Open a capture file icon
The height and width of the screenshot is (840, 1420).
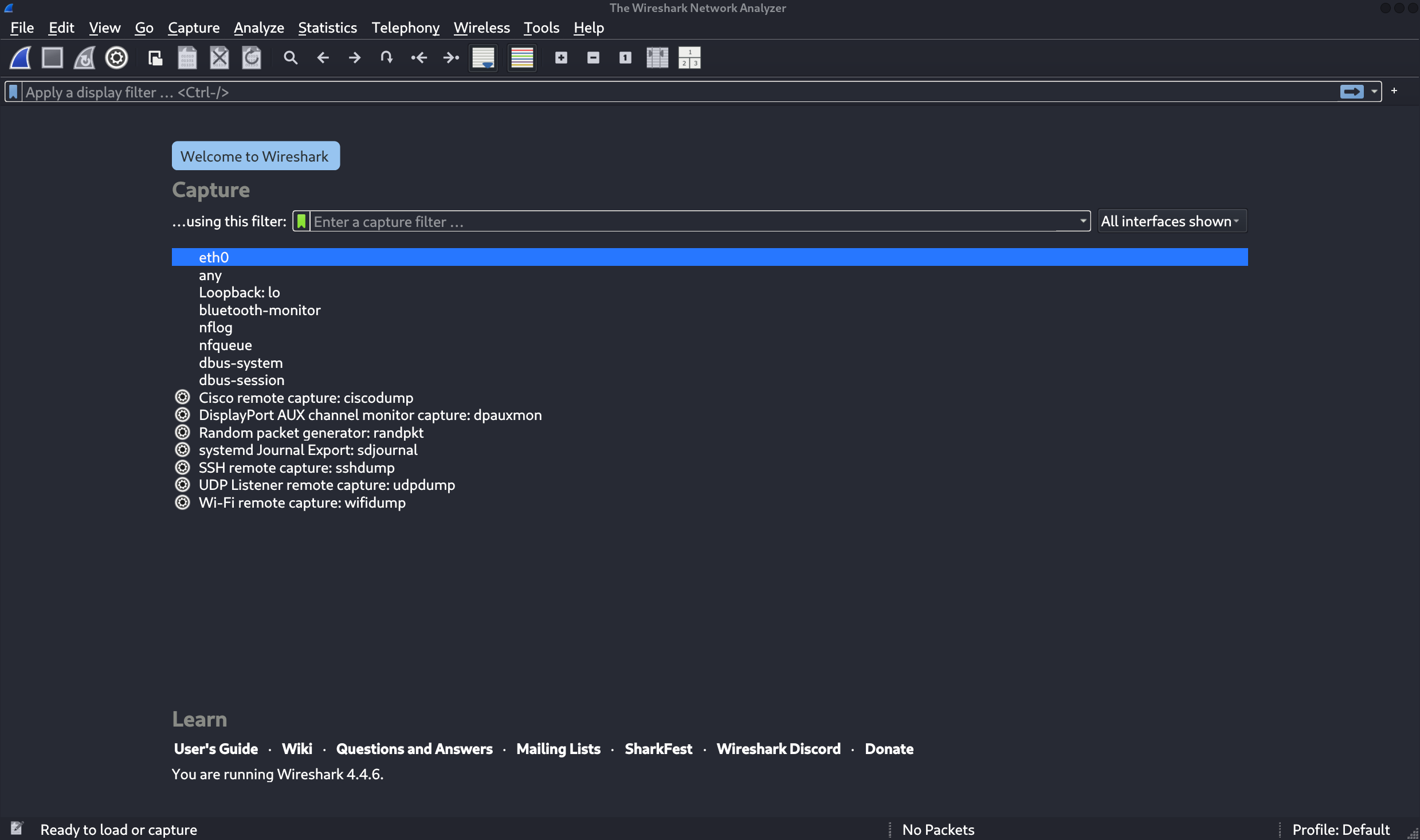pos(155,58)
